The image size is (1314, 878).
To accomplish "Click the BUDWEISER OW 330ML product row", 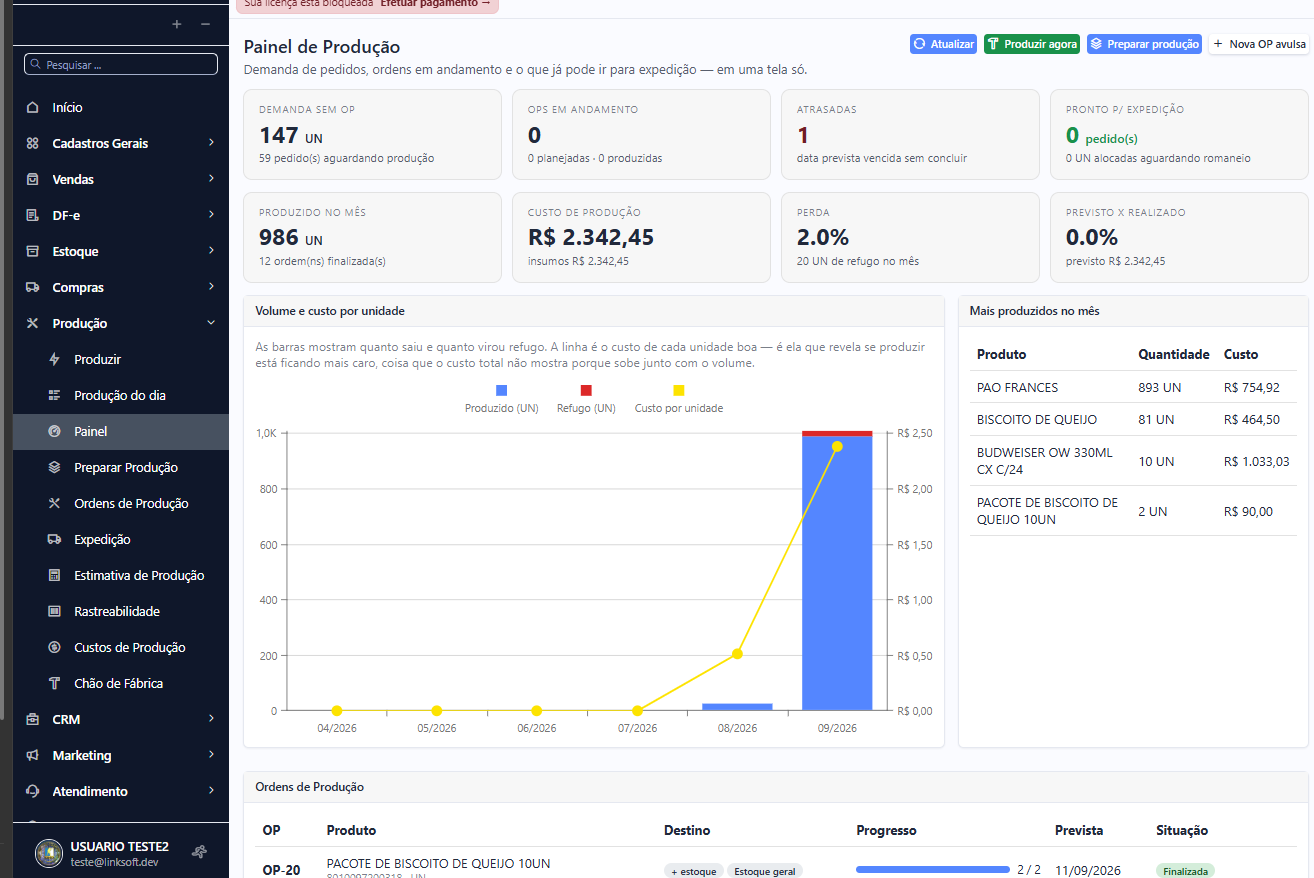I will pos(1133,461).
